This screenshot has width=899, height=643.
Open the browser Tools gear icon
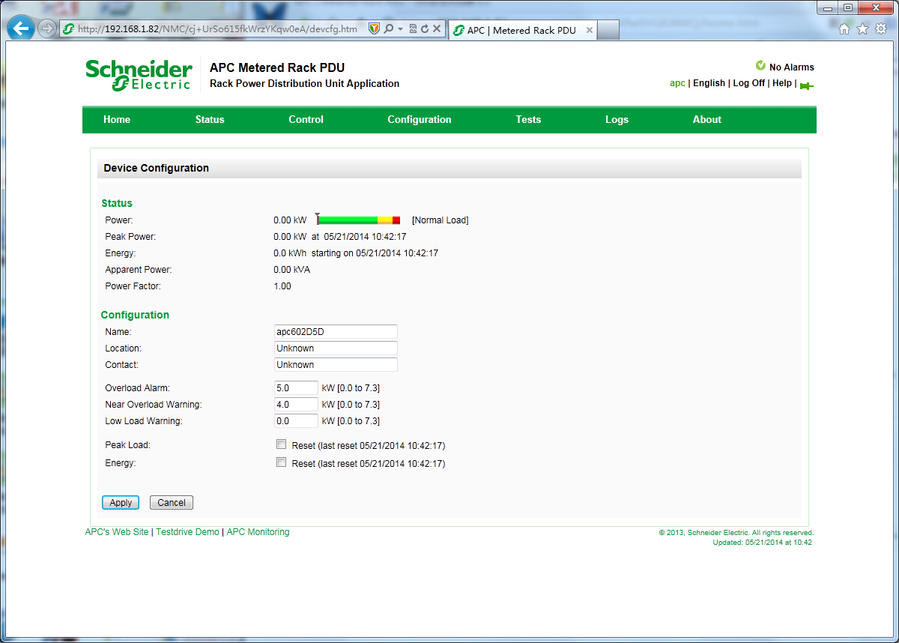pyautogui.click(x=880, y=29)
